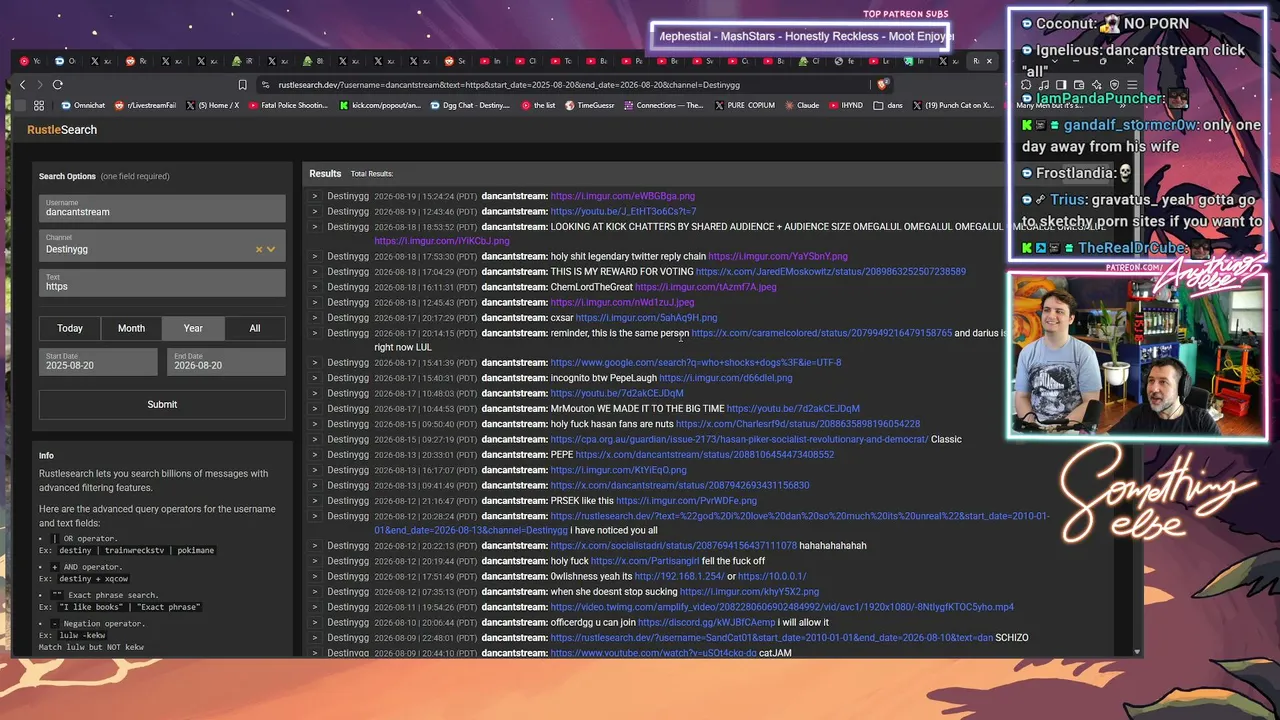Open Connections — The... bookmark
This screenshot has width=1280, height=720.
coord(664,105)
